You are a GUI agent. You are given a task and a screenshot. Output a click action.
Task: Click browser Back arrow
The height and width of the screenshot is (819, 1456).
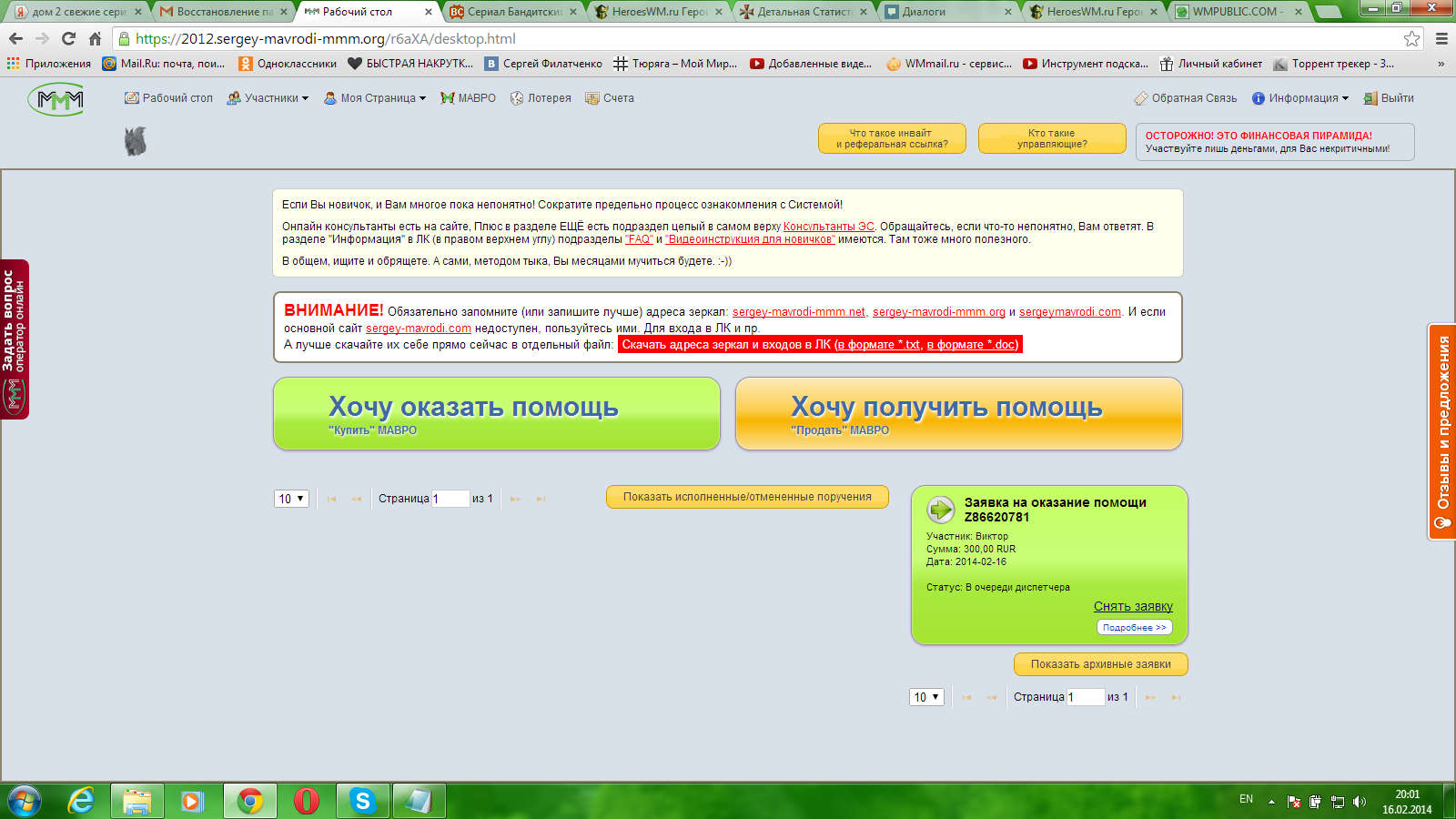point(15,38)
